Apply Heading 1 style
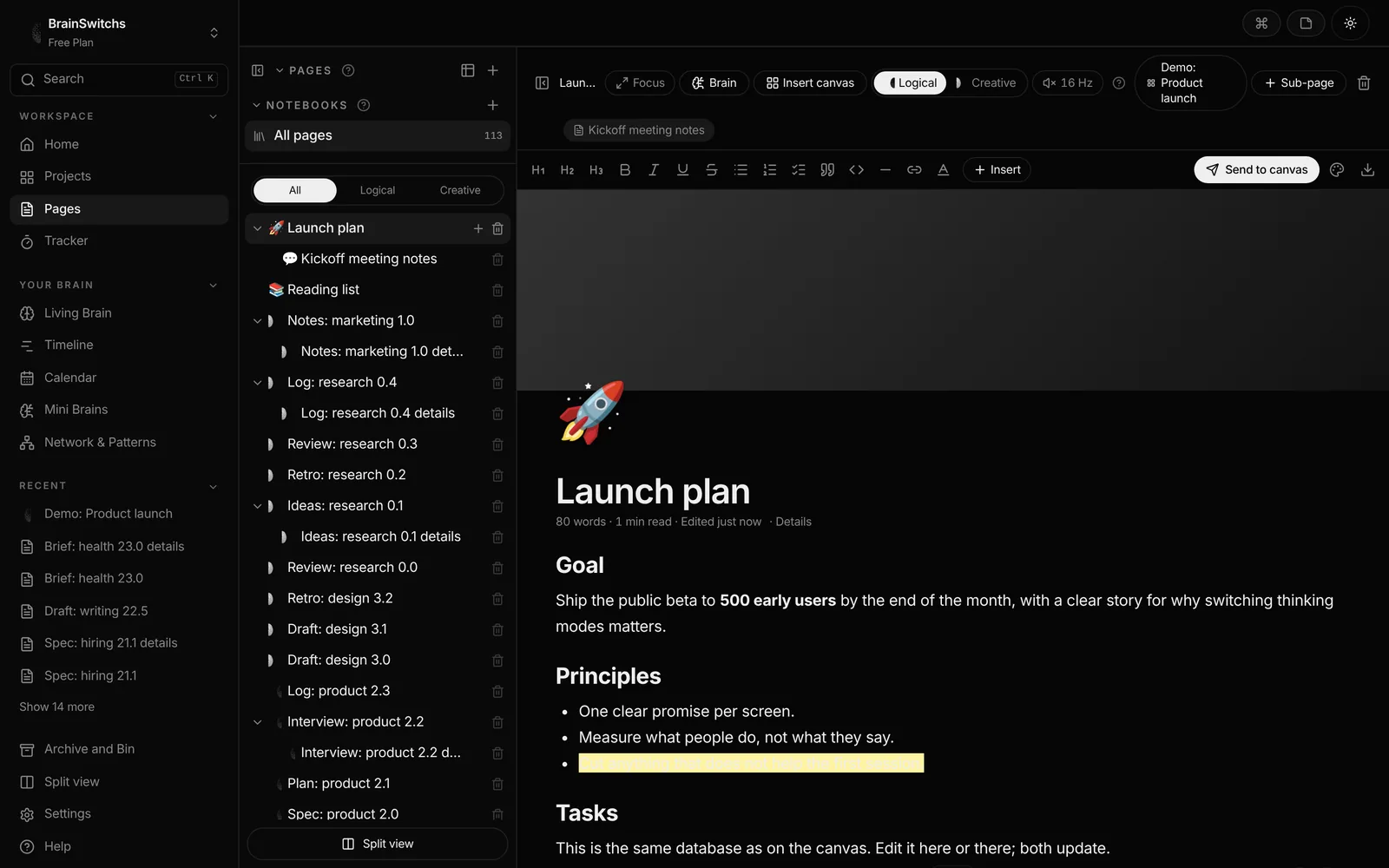Viewport: 1389px width, 868px height. 538,170
